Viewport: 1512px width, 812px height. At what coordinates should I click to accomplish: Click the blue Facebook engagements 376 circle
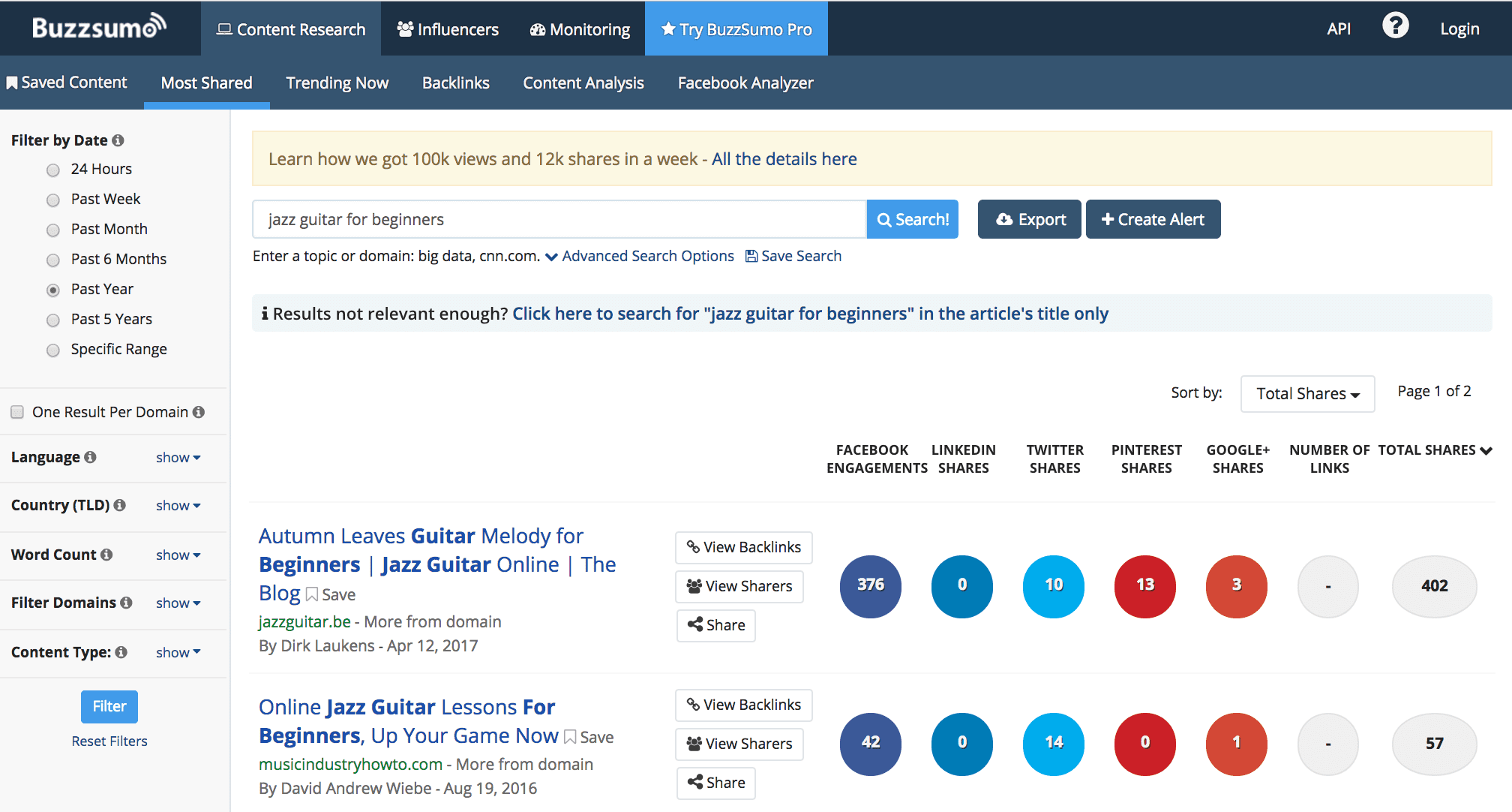[870, 586]
